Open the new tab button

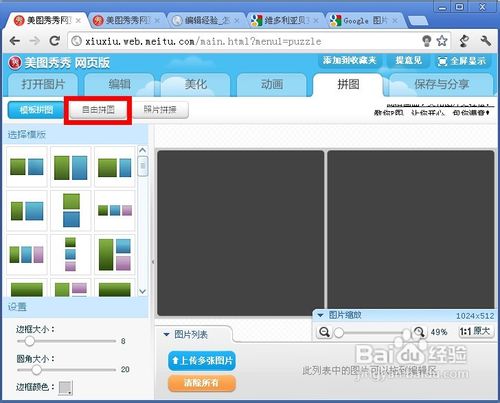pyautogui.click(x=418, y=21)
